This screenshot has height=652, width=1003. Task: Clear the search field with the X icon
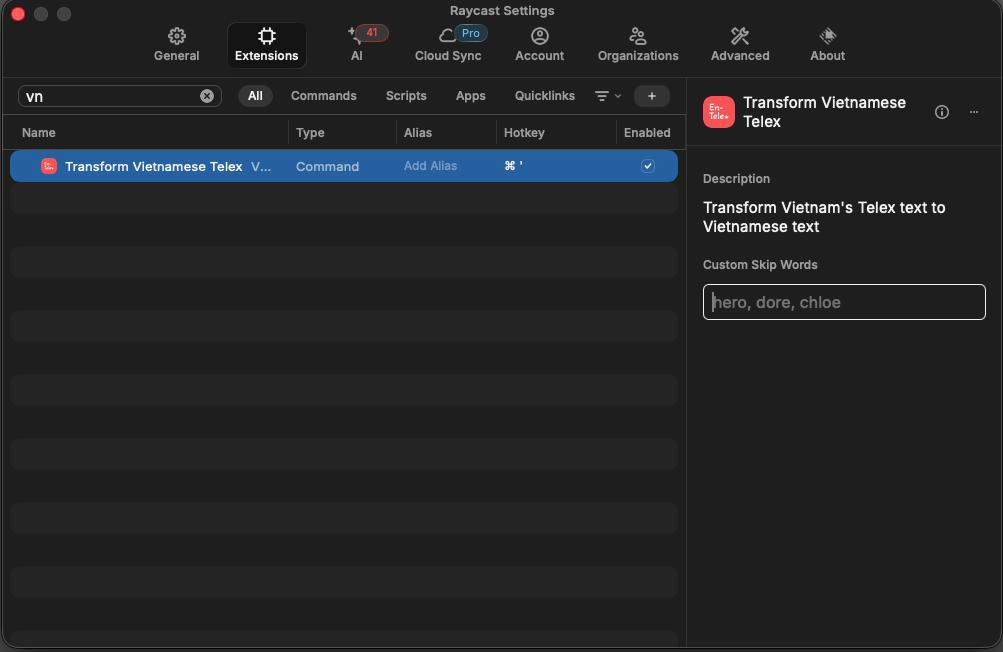click(x=207, y=96)
